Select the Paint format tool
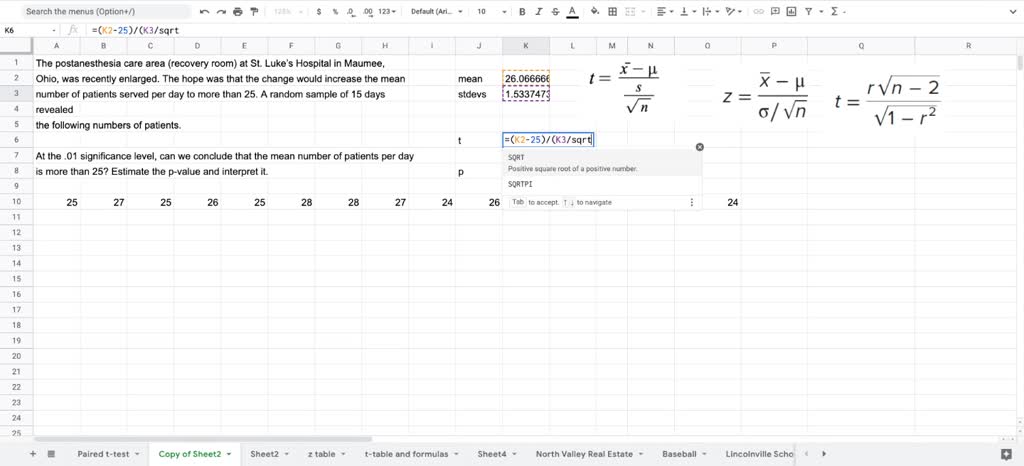The width and height of the screenshot is (1024, 466). pyautogui.click(x=253, y=12)
